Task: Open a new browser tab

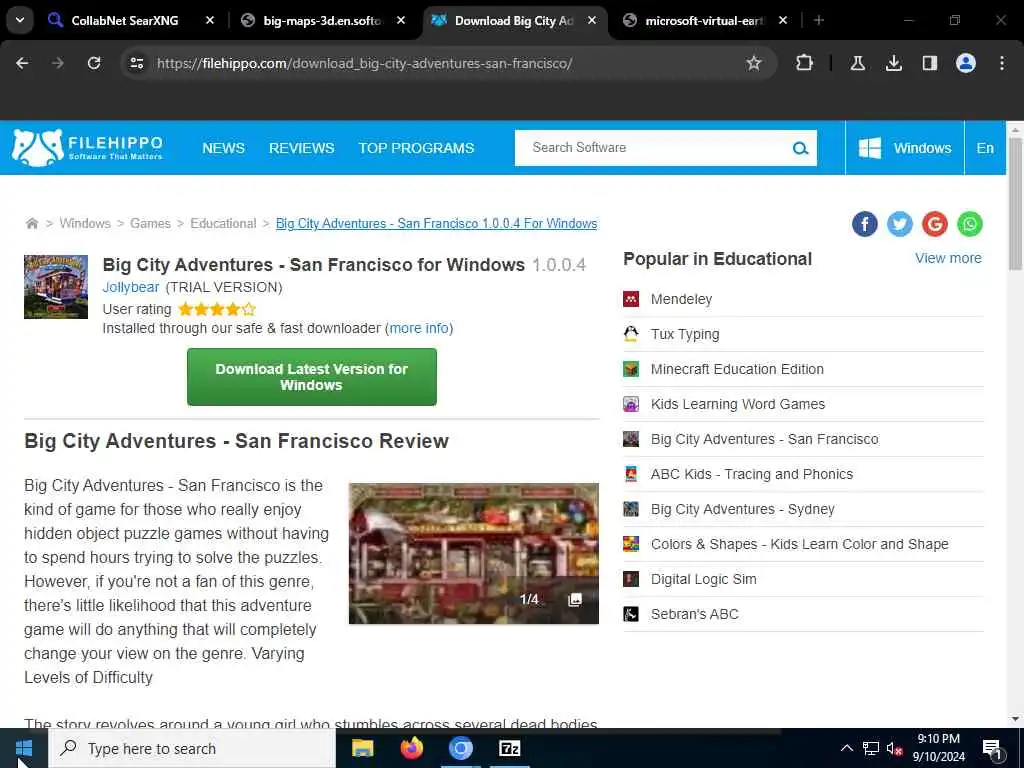Action: pos(819,20)
